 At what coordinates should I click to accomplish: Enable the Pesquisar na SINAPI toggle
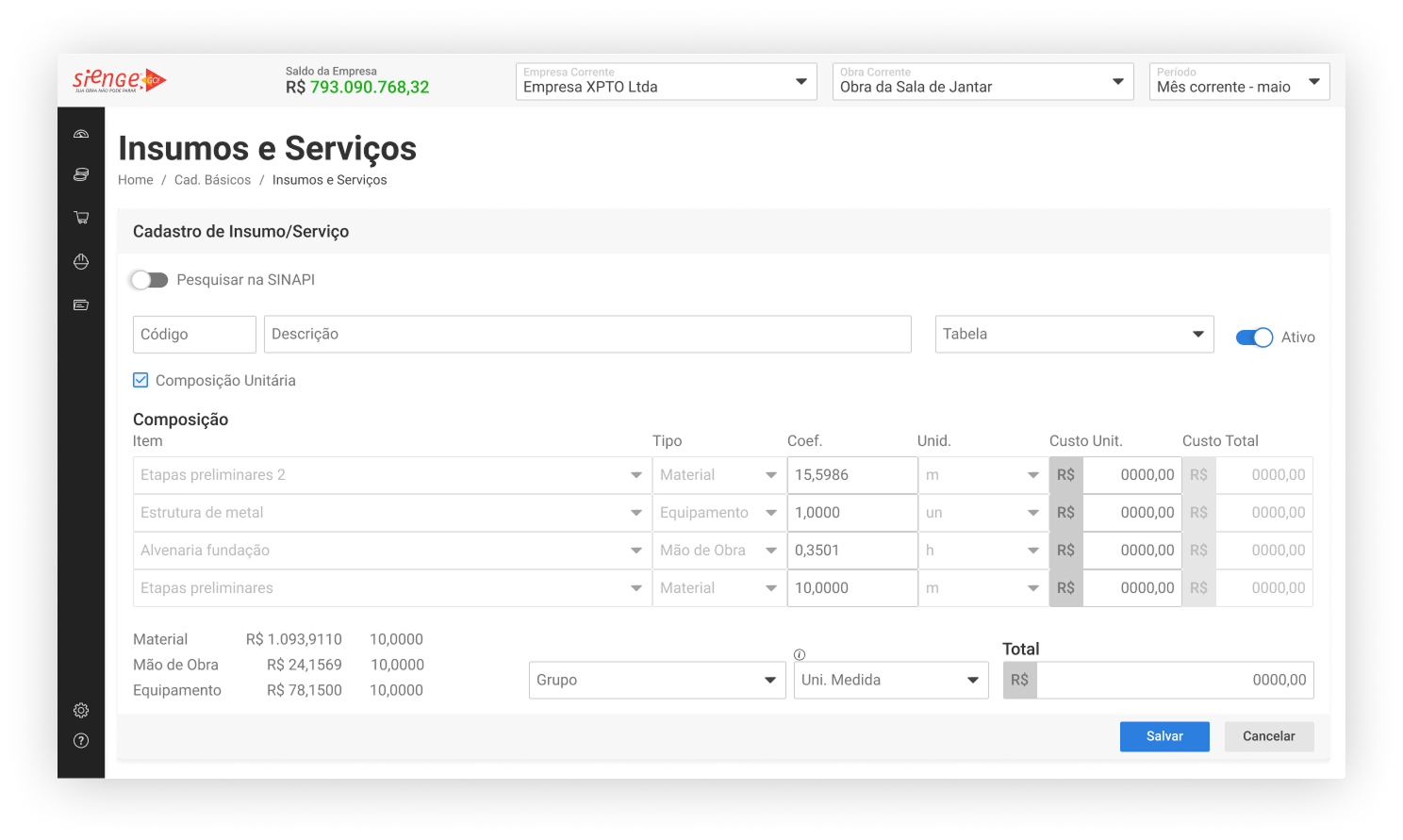click(x=149, y=280)
